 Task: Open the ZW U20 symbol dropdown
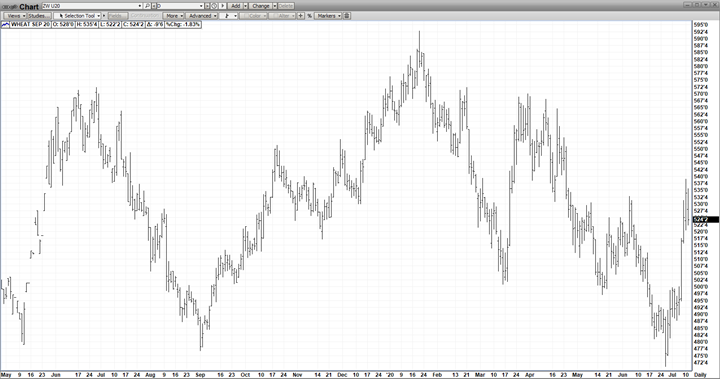[140, 6]
